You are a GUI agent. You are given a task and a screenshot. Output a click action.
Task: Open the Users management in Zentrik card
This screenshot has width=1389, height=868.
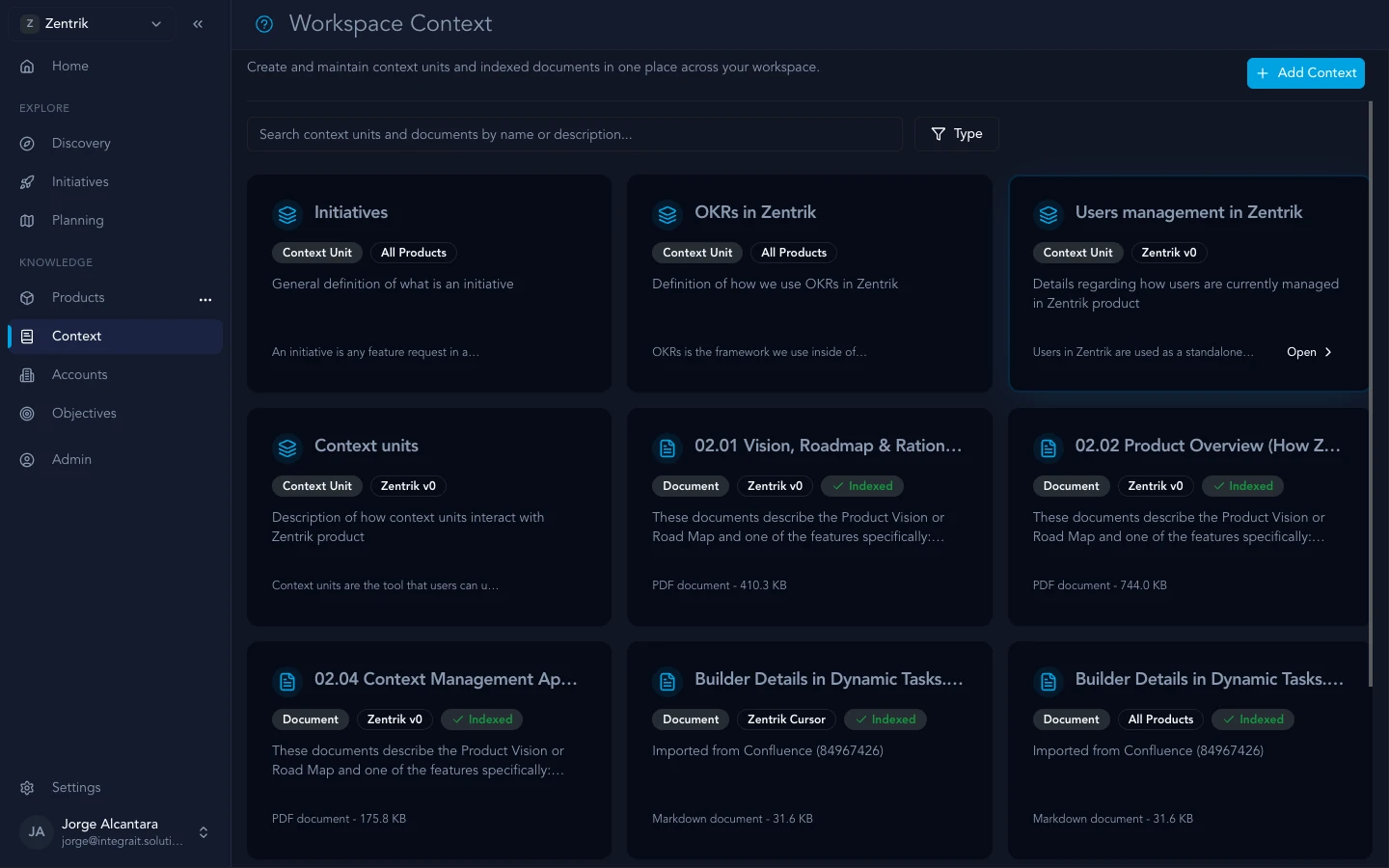(x=1308, y=352)
